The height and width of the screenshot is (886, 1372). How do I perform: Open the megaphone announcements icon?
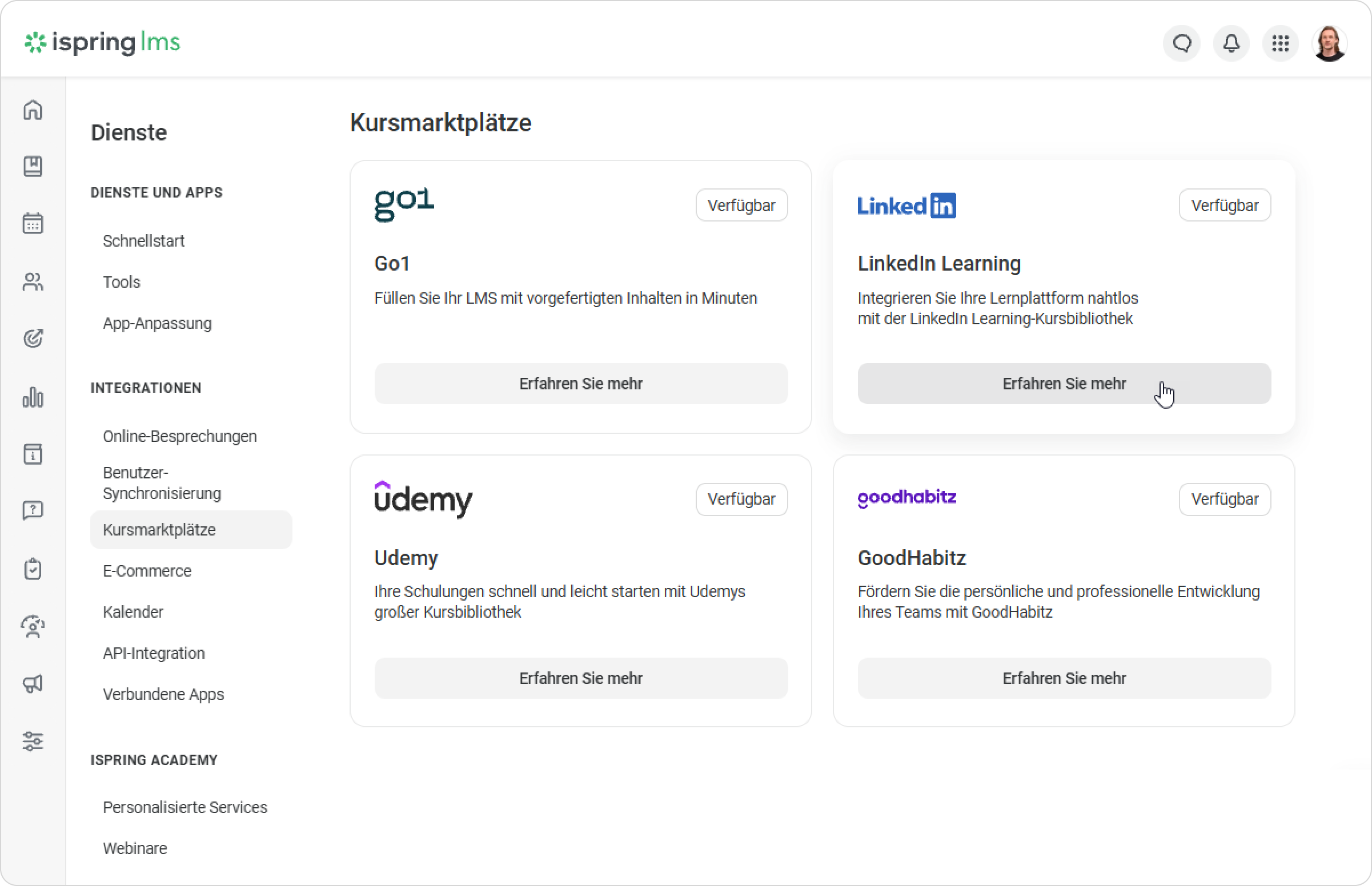pos(33,683)
